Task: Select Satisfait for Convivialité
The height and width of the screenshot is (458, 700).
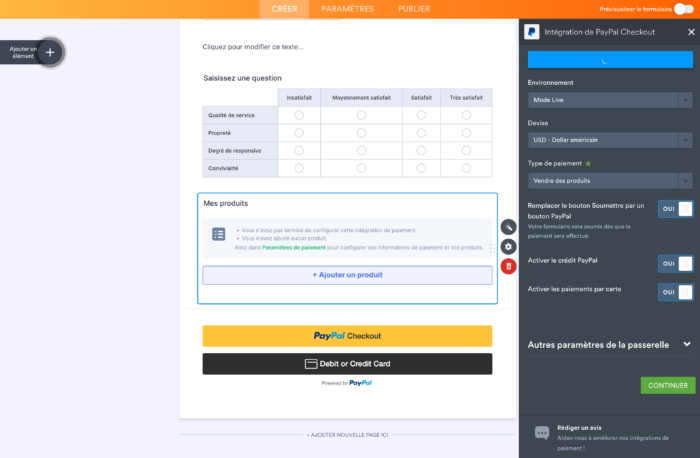Action: [421, 168]
